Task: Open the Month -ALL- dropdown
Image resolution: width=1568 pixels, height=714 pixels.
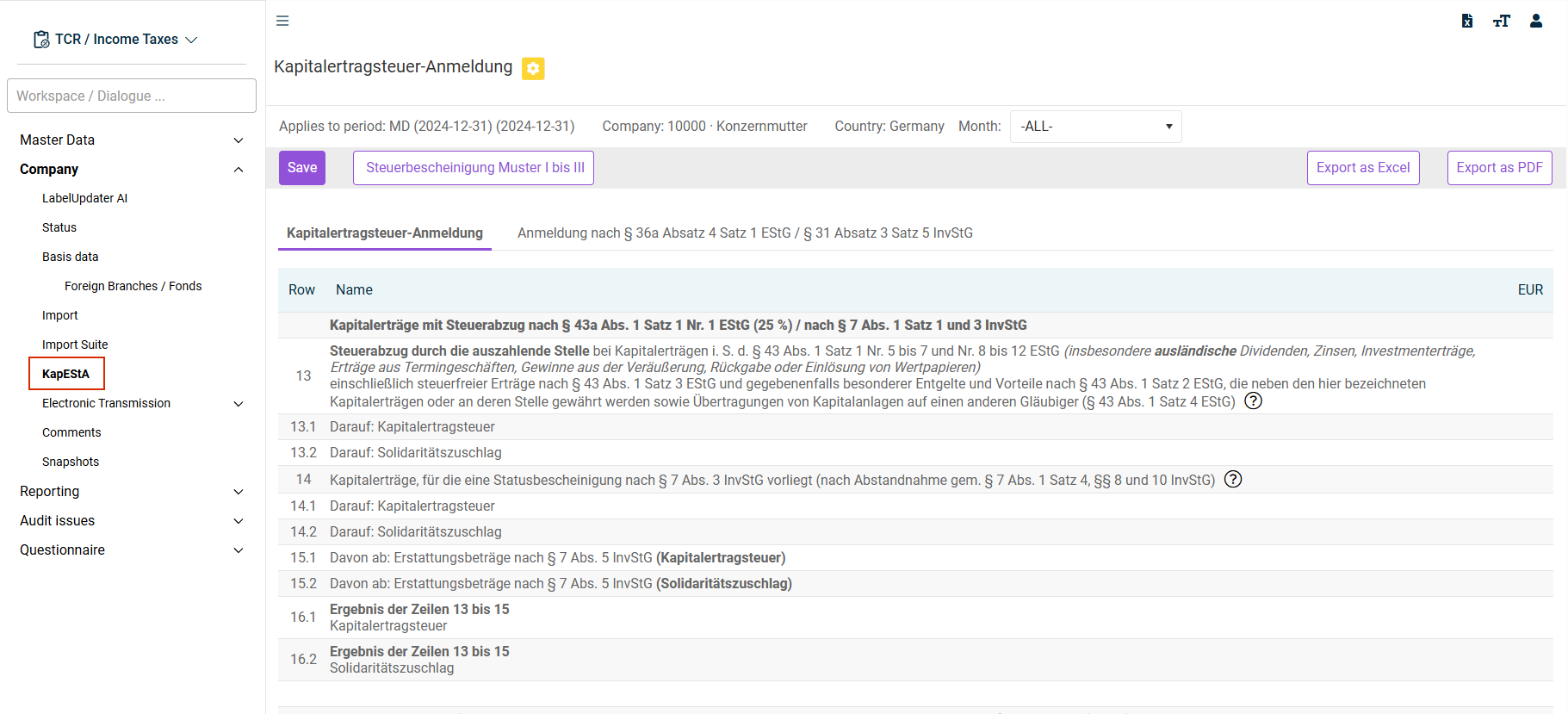Action: [1096, 127]
